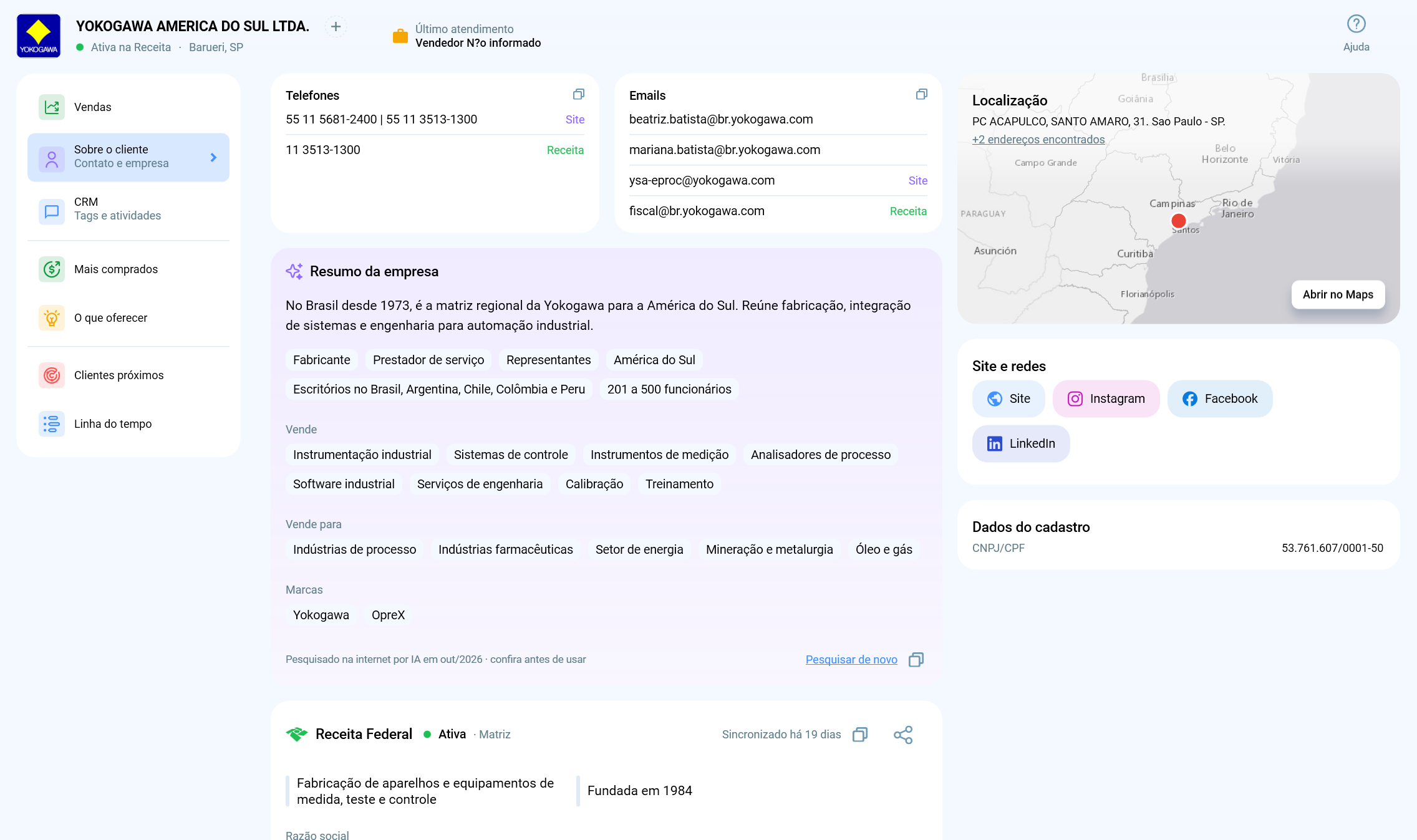
Task: Copy the Receita Federal data
Action: [x=860, y=735]
